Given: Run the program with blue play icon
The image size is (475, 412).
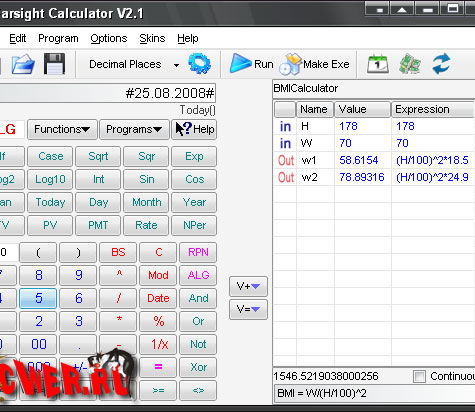Looking at the screenshot, I should (x=240, y=63).
